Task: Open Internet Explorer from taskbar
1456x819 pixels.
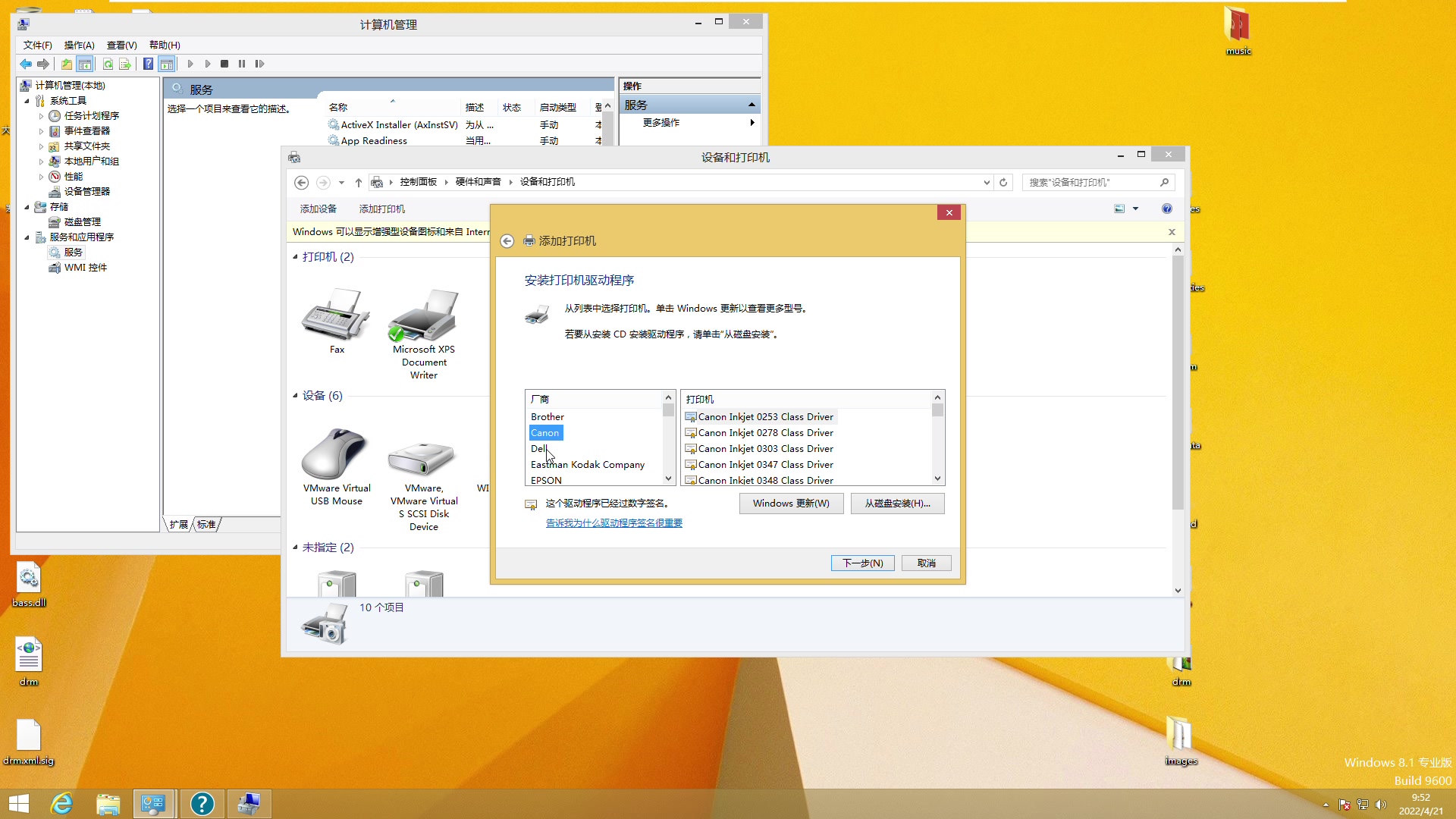Action: coord(62,804)
